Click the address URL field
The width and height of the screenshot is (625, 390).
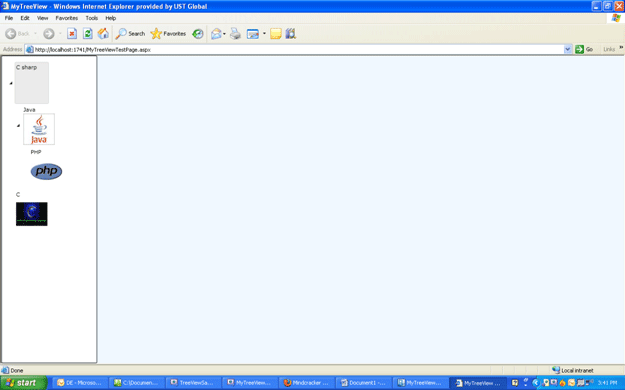click(299, 49)
